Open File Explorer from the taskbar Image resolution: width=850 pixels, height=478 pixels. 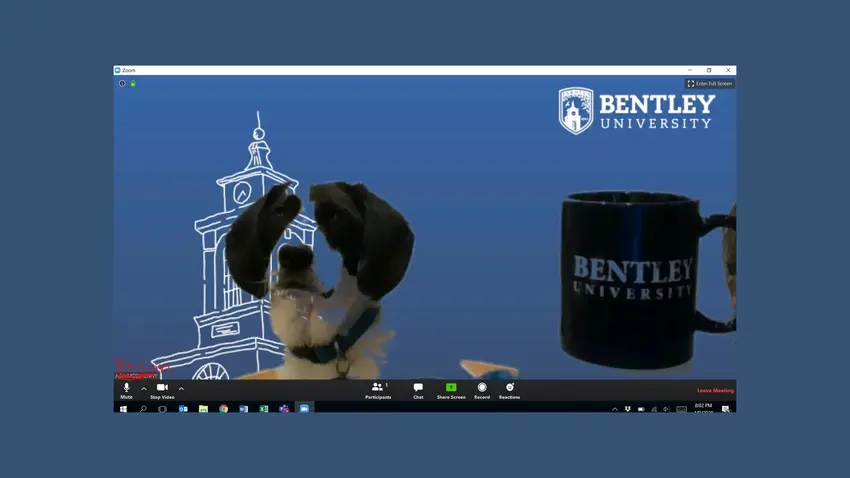click(x=203, y=409)
